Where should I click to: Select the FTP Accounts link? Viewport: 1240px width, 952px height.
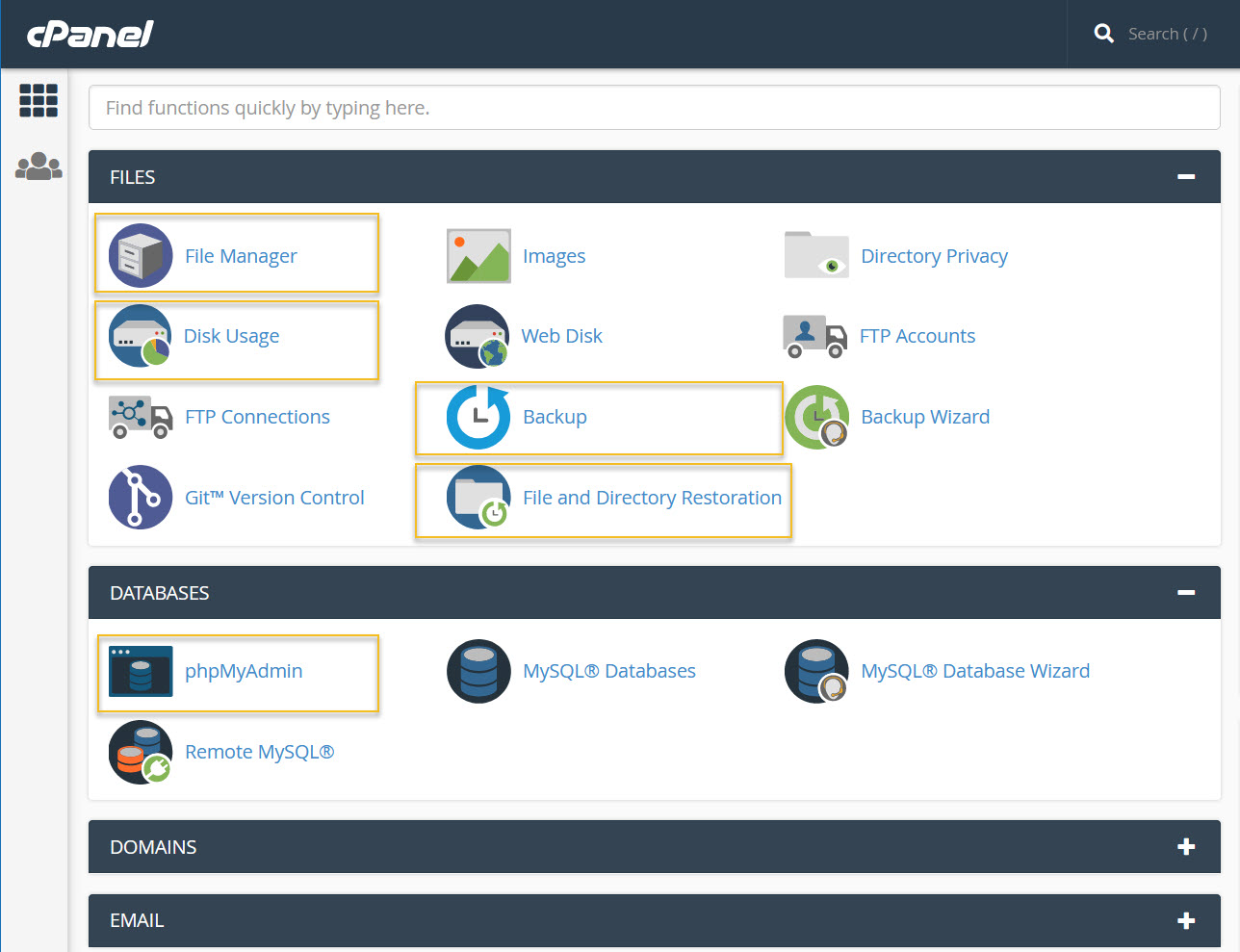917,336
